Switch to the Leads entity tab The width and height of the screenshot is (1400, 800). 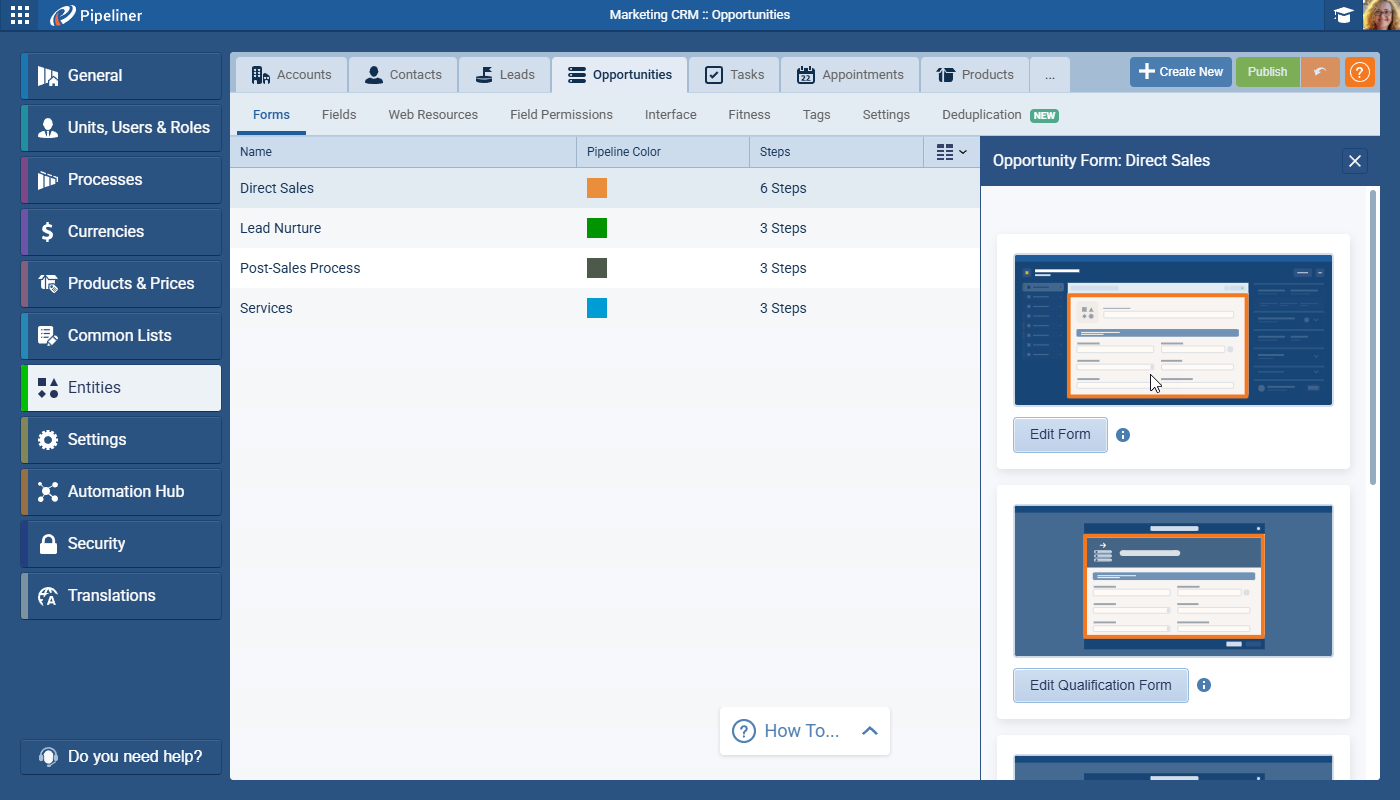504,75
